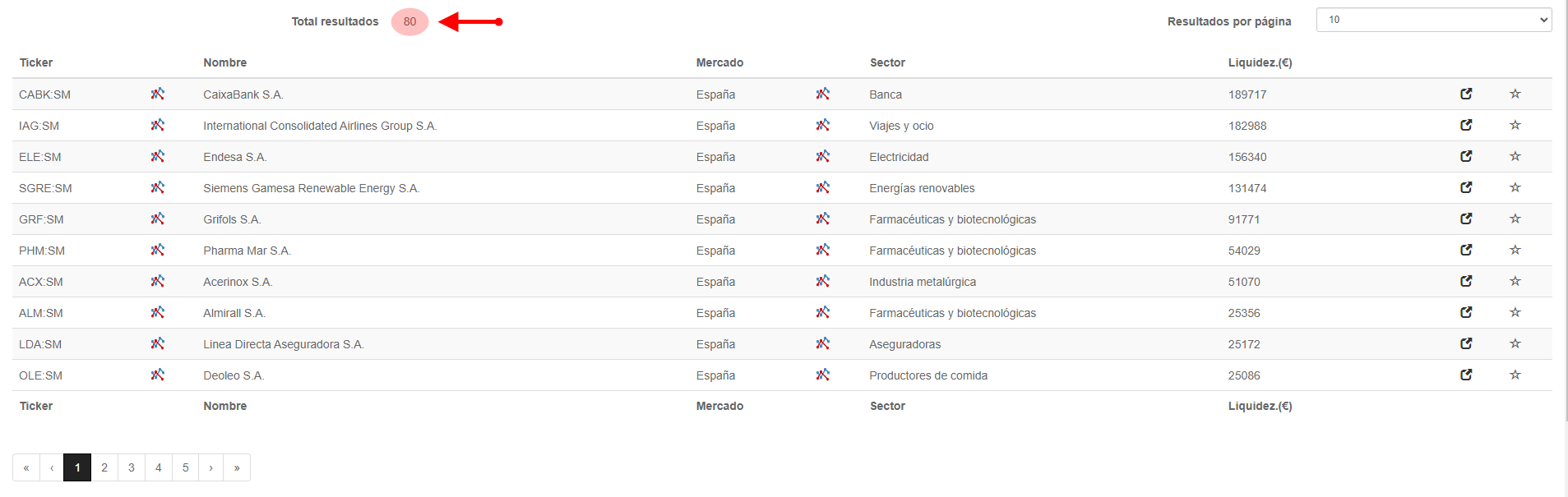
Task: Star IAG:SM as a favorite
Action: click(x=1515, y=125)
